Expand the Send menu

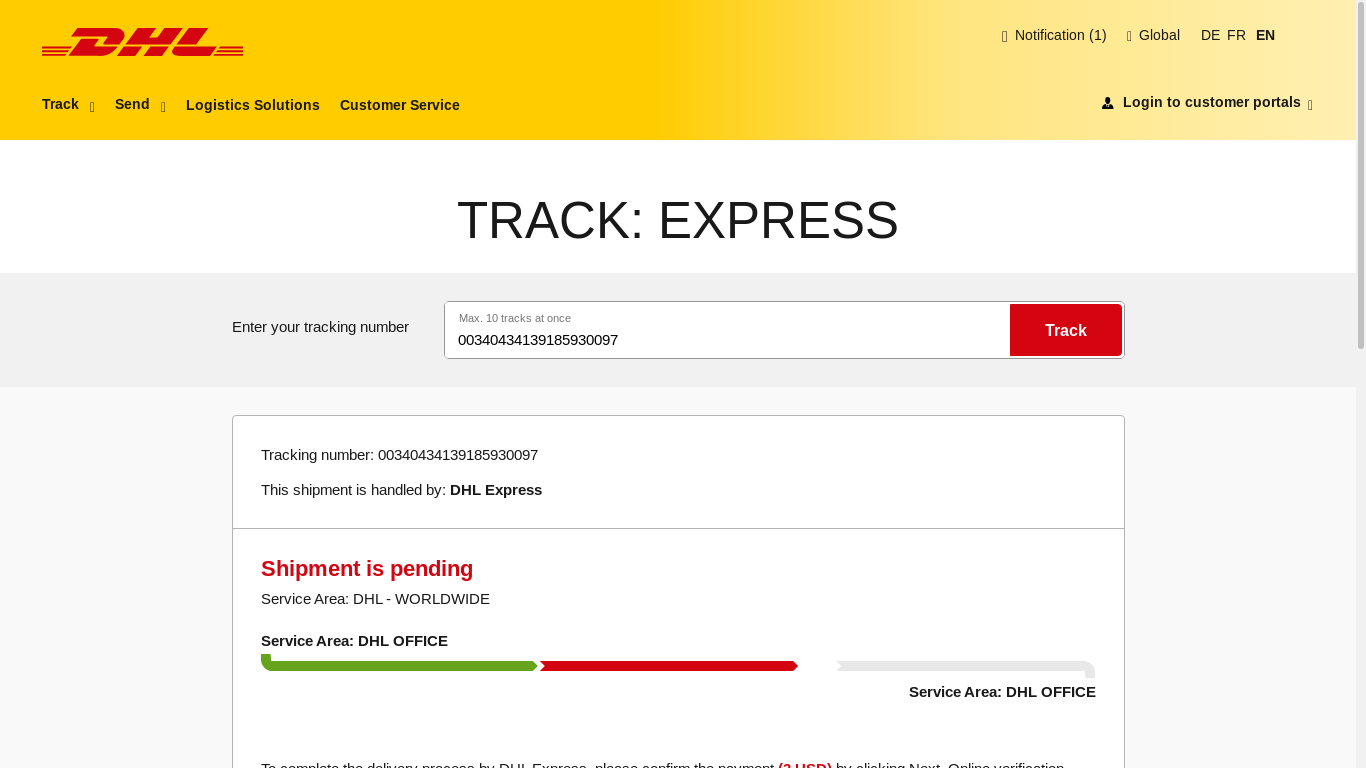coord(140,105)
